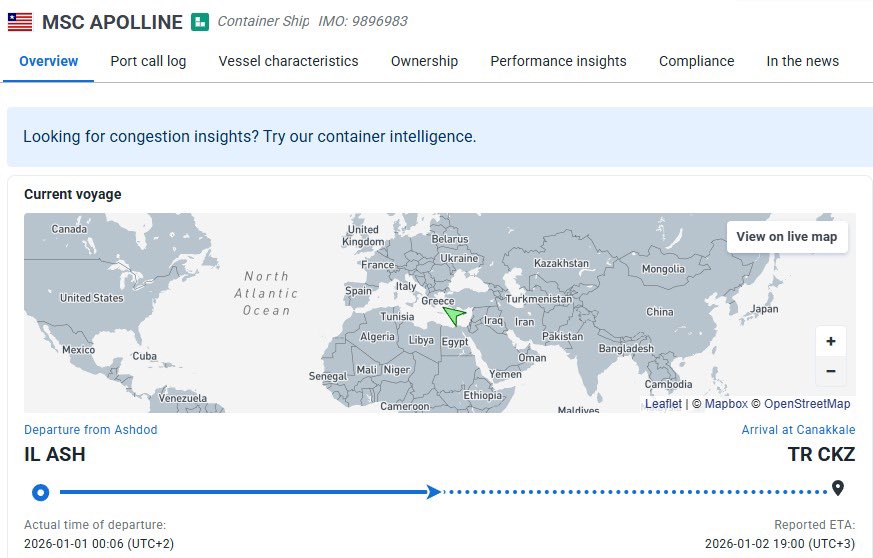
Task: Click the congestion insights banner text
Action: coord(249,136)
